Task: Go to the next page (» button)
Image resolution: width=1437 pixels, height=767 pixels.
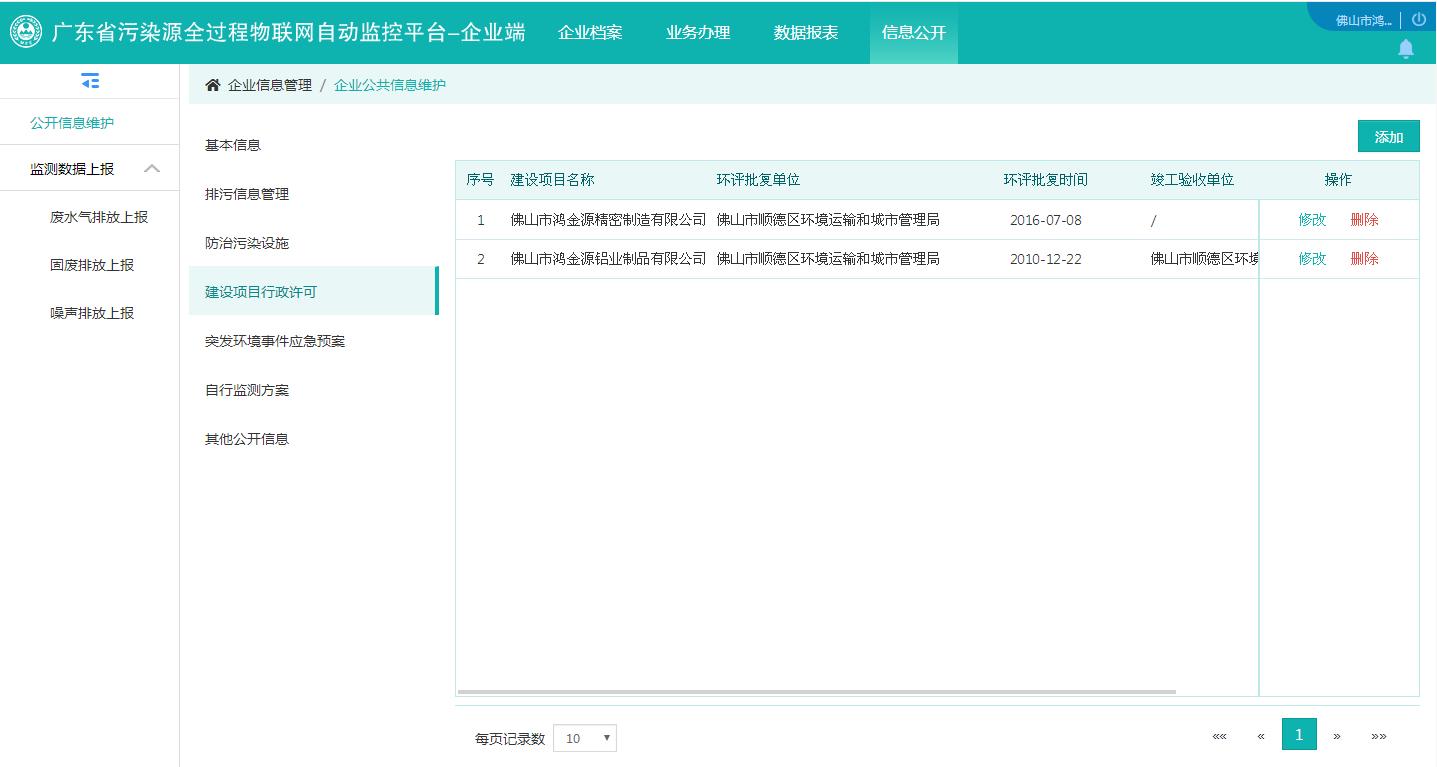Action: pos(1337,736)
